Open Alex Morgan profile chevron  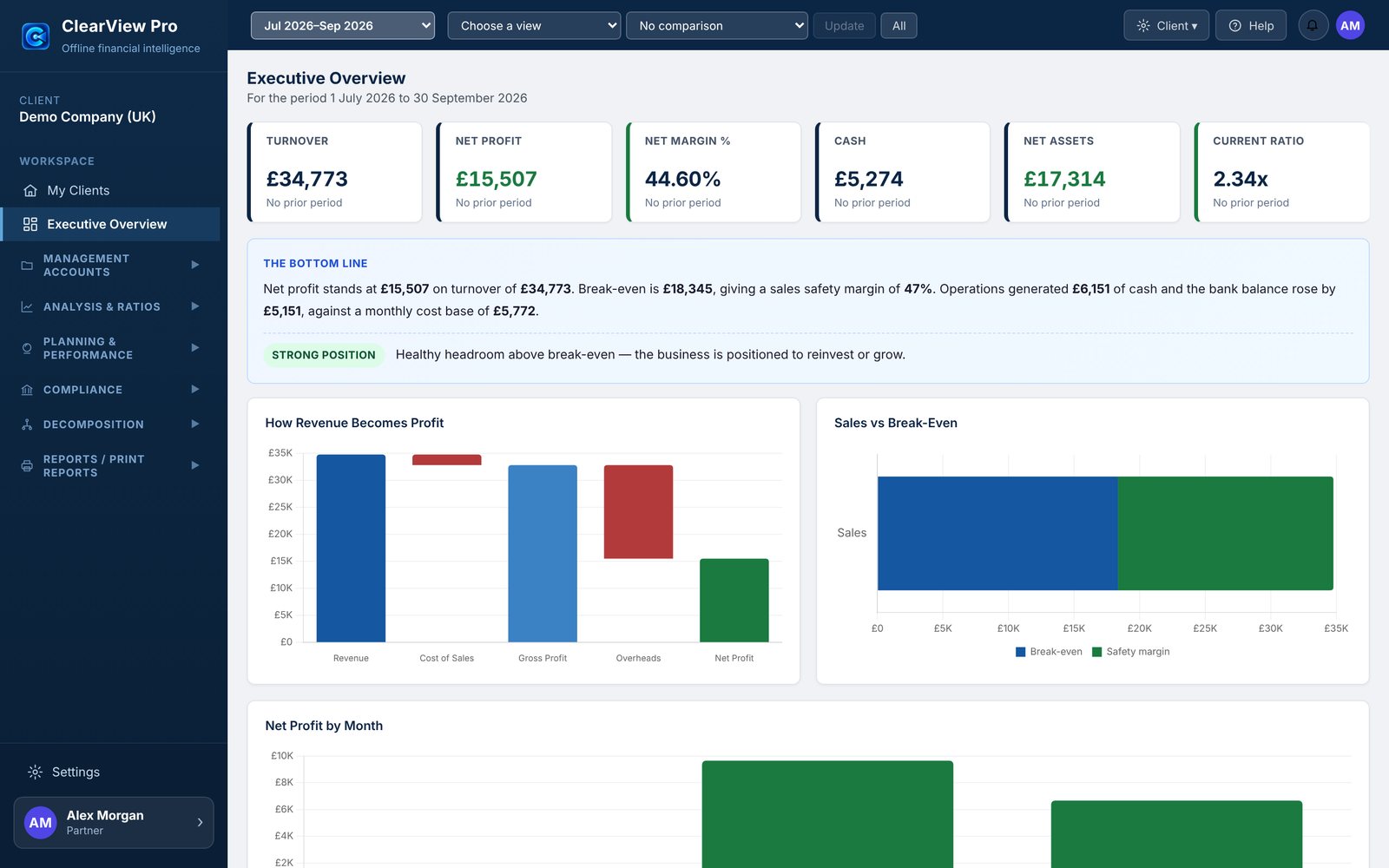[200, 823]
